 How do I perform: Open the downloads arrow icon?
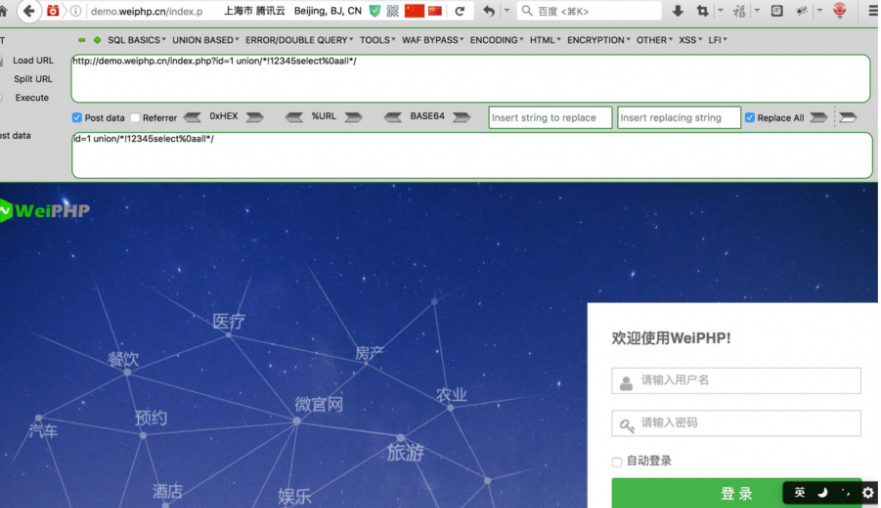coord(678,11)
